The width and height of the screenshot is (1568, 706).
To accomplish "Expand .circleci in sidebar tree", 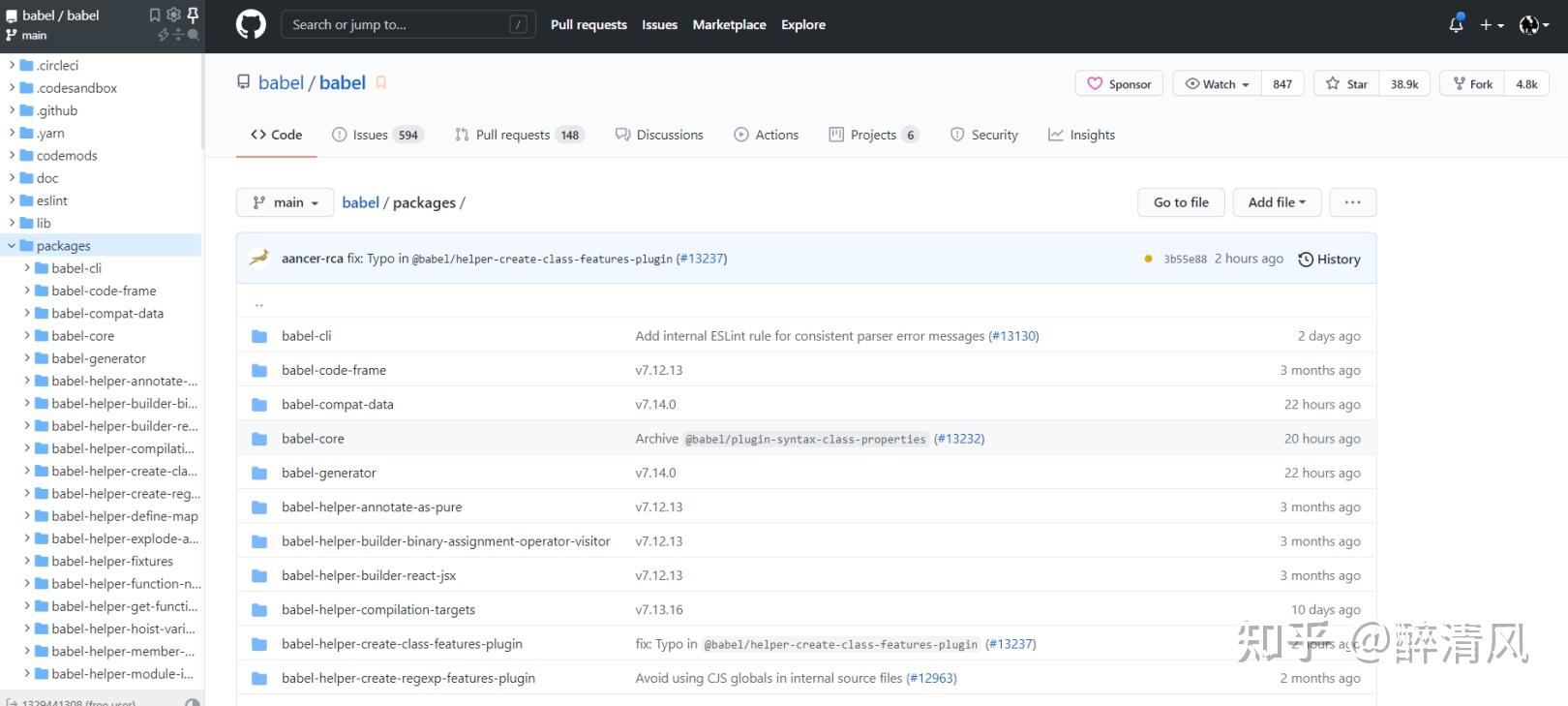I will [12, 66].
